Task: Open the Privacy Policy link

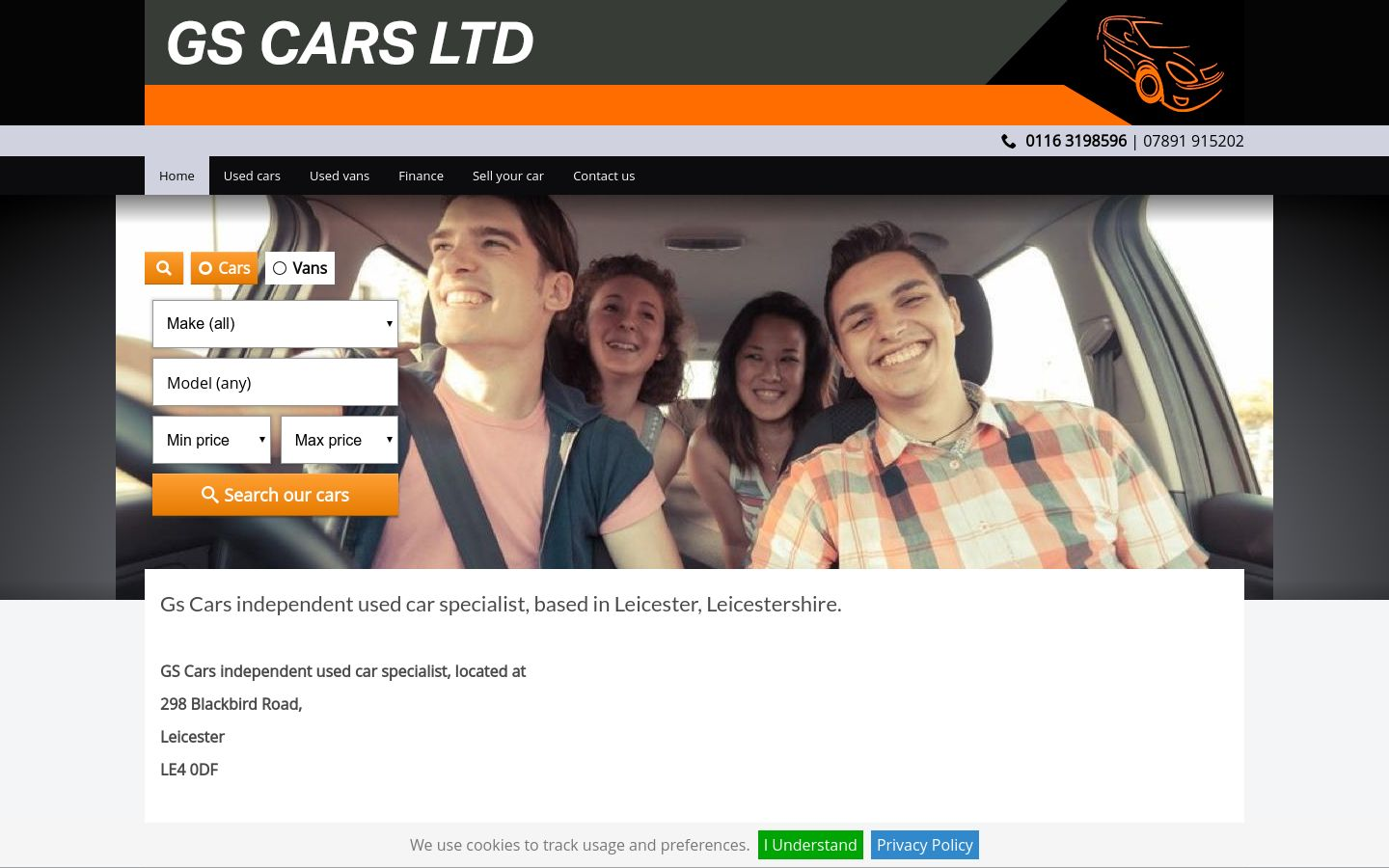Action: coord(925,845)
